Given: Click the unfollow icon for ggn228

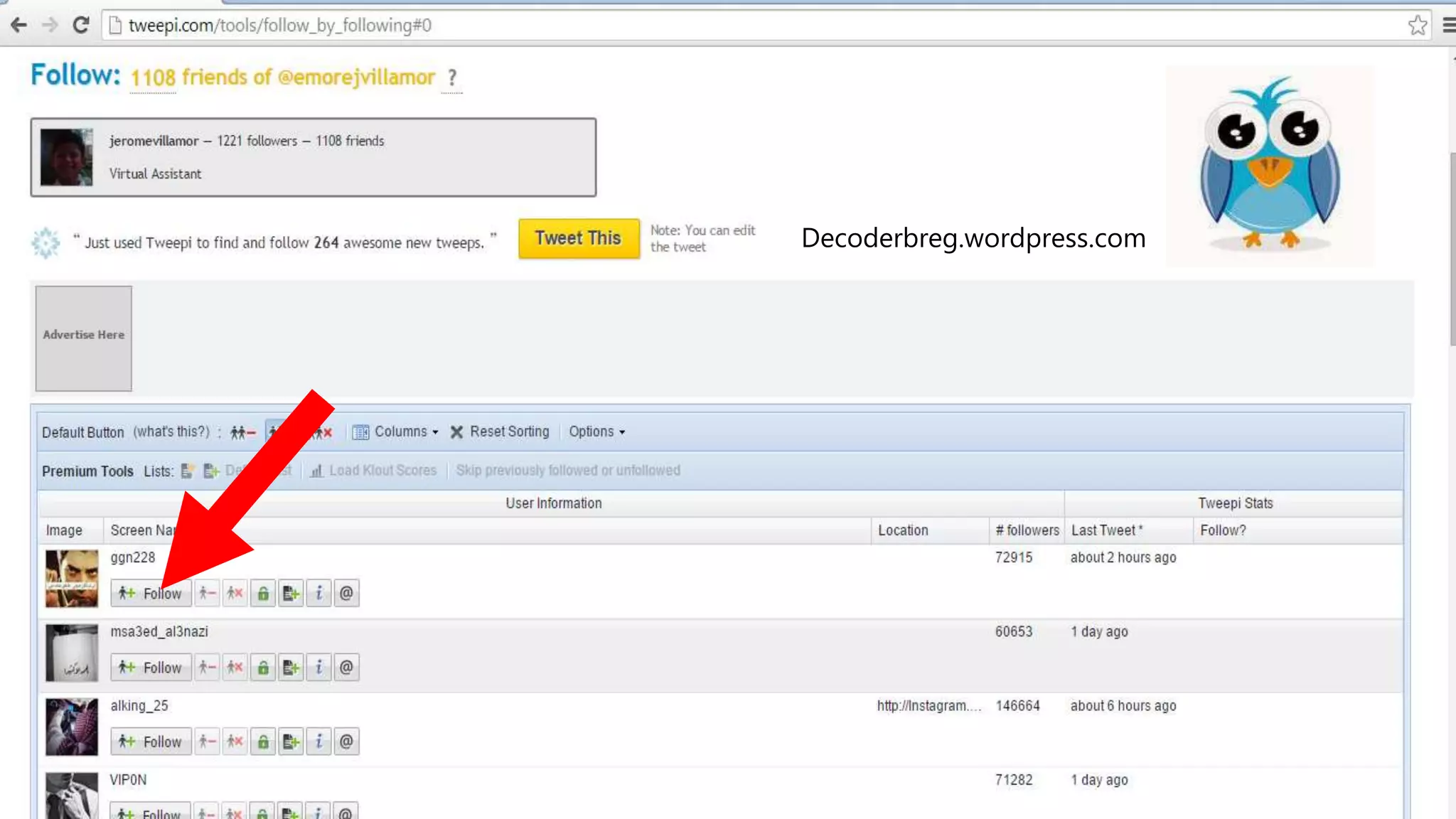Looking at the screenshot, I should (207, 593).
